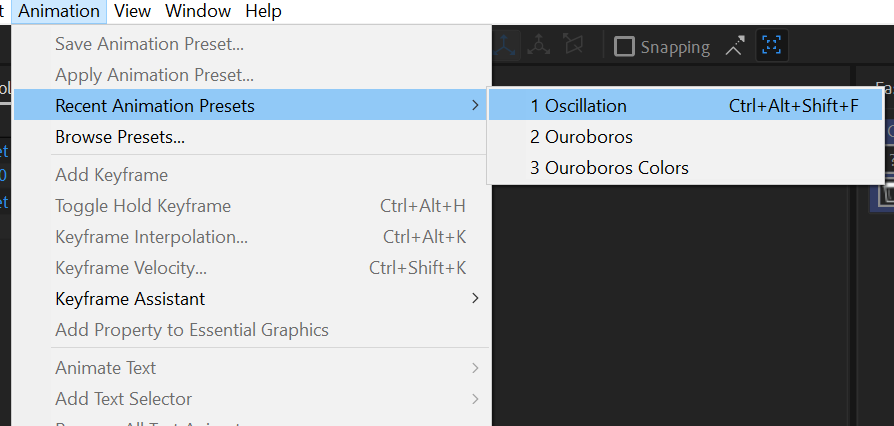Open the Window menu

[x=198, y=11]
